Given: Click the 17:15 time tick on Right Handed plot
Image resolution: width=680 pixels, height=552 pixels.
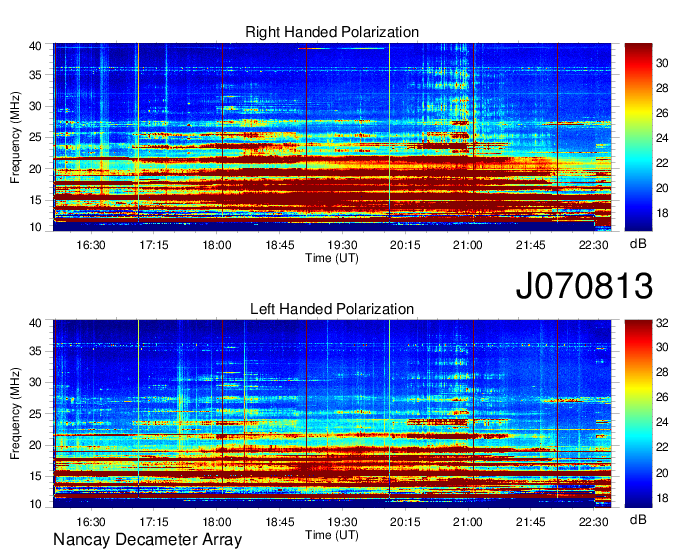Looking at the screenshot, I should coord(154,245).
